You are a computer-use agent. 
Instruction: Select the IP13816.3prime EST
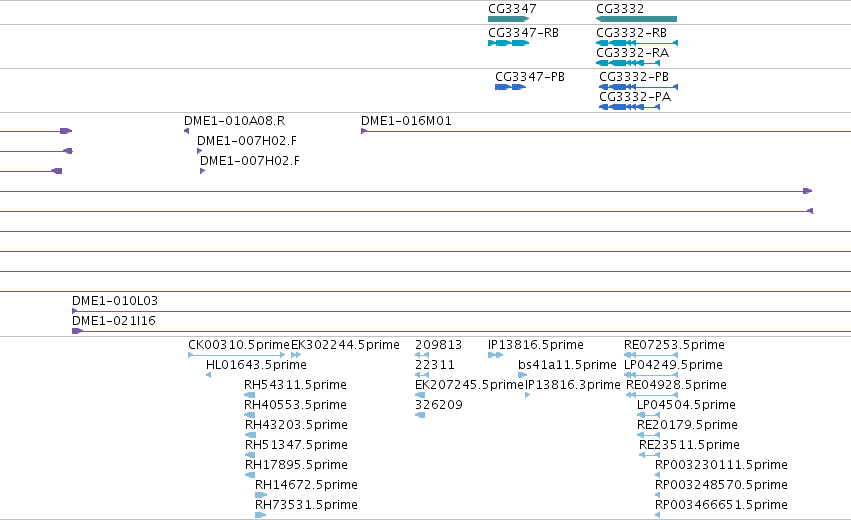point(528,395)
